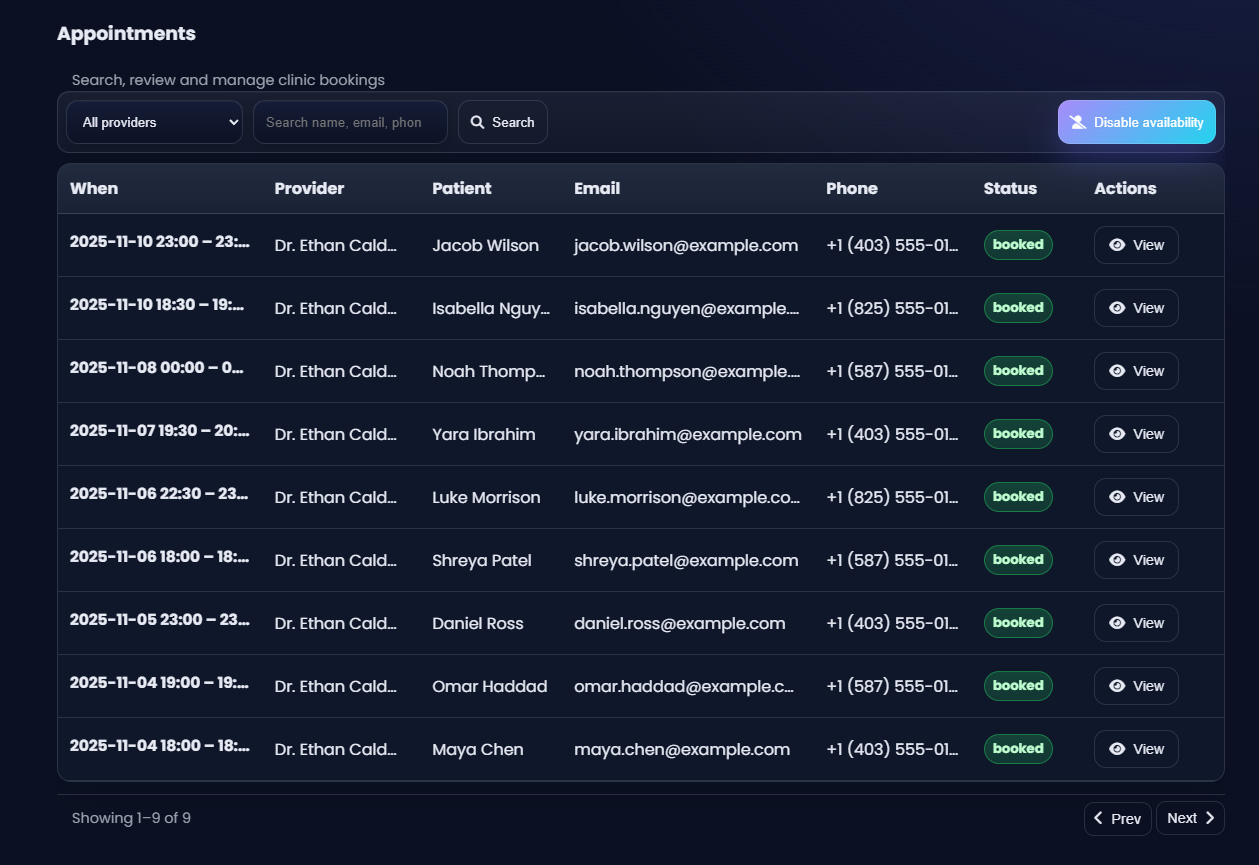Viewport: 1259px width, 865px height.
Task: Open Daniel Ross appointment via View
Action: pos(1136,623)
